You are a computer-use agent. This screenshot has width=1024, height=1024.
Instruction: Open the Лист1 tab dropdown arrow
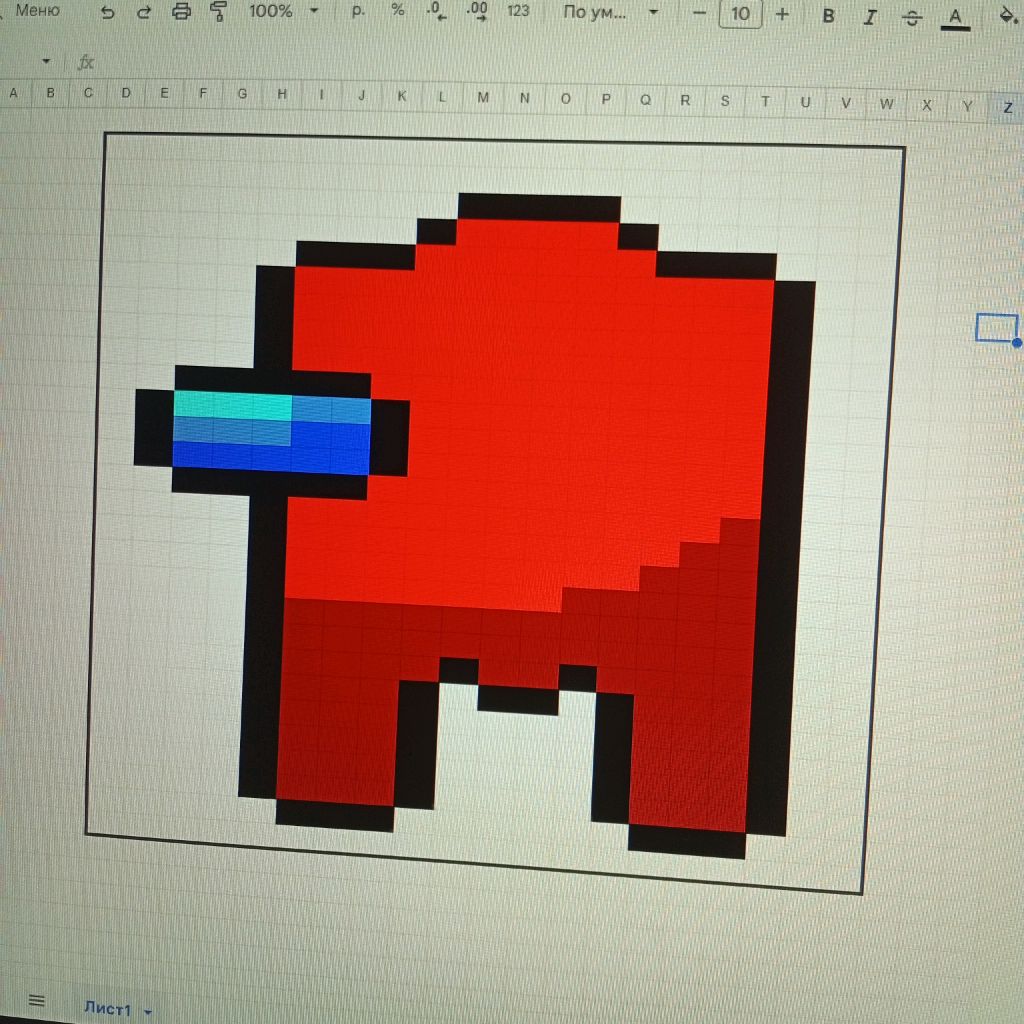(148, 1012)
